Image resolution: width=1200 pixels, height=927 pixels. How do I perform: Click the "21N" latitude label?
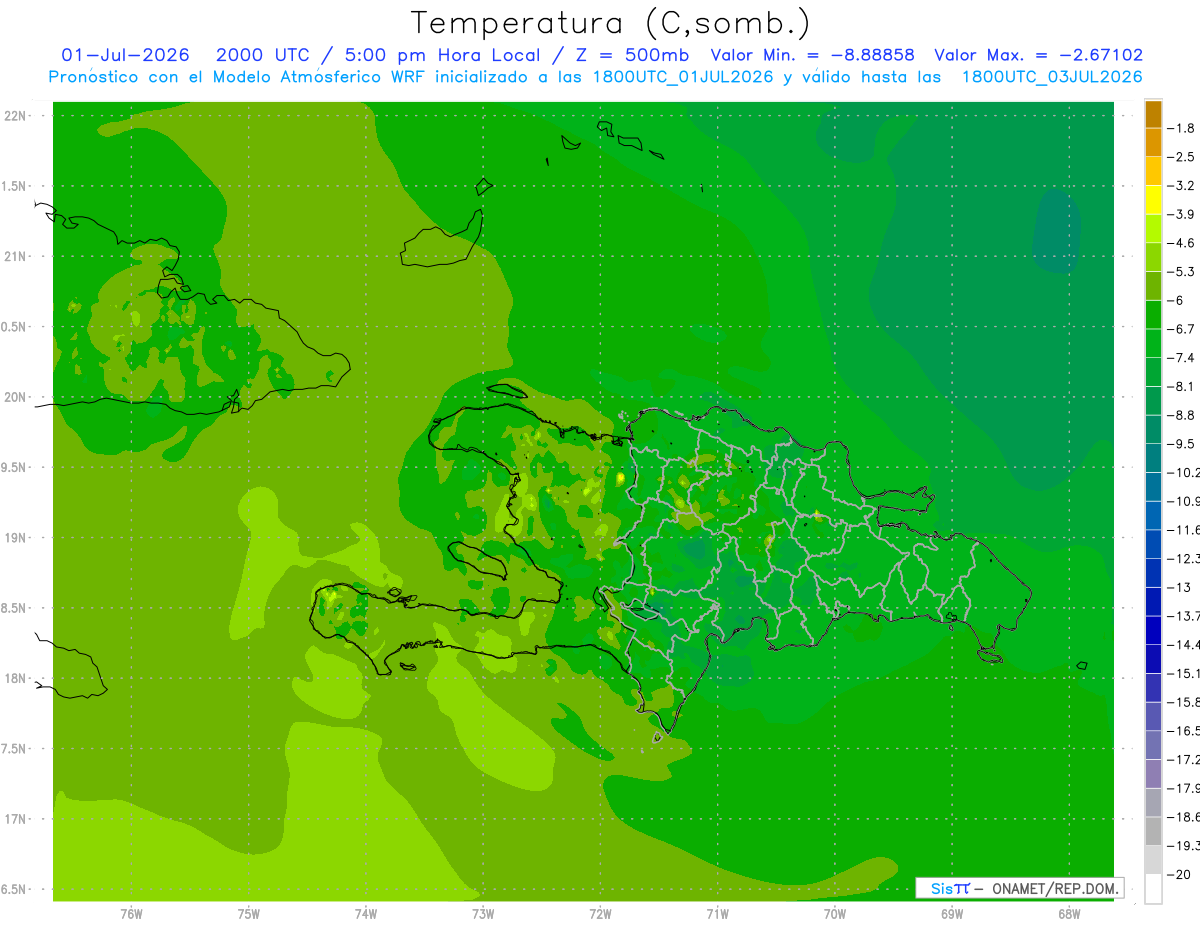coord(15,256)
